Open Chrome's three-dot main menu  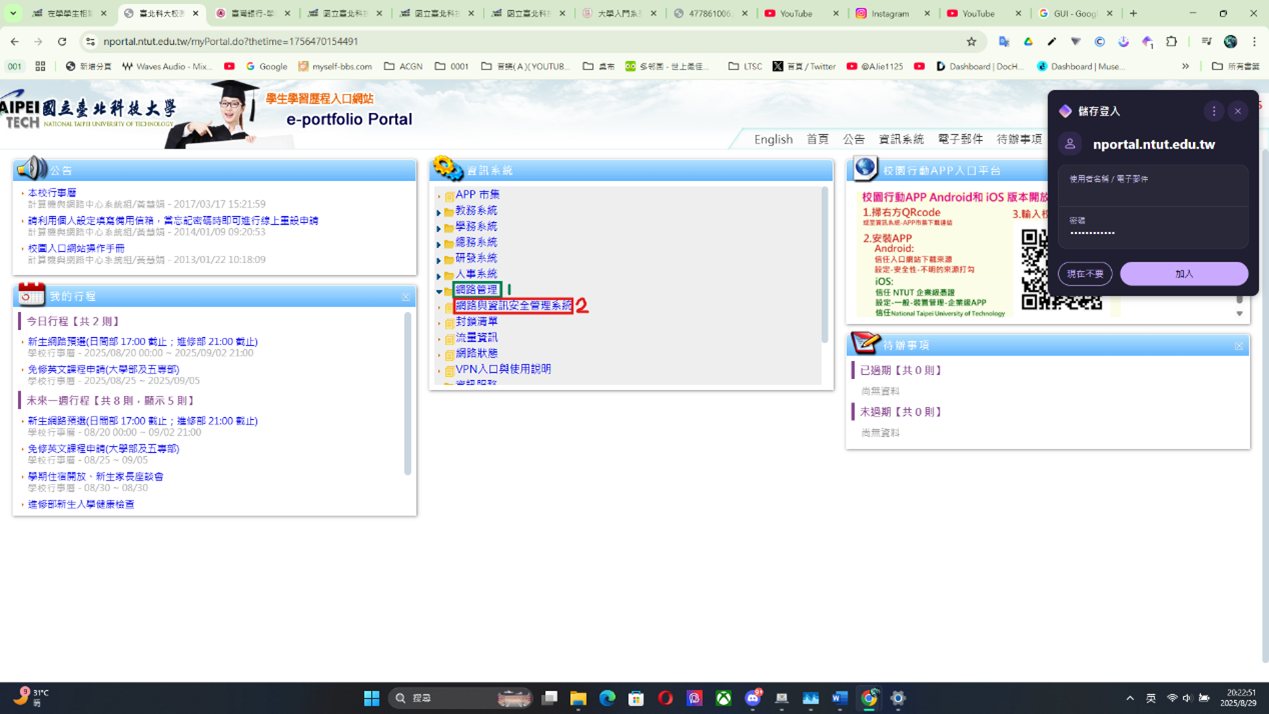coord(1254,42)
